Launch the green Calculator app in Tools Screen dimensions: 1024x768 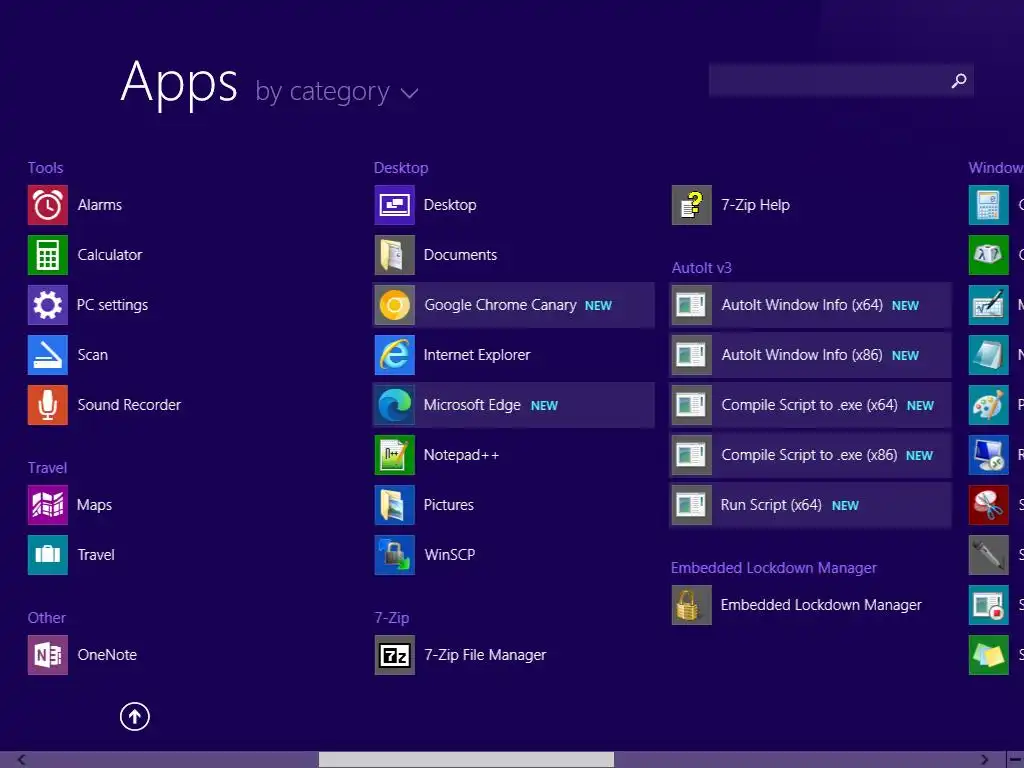click(x=85, y=255)
